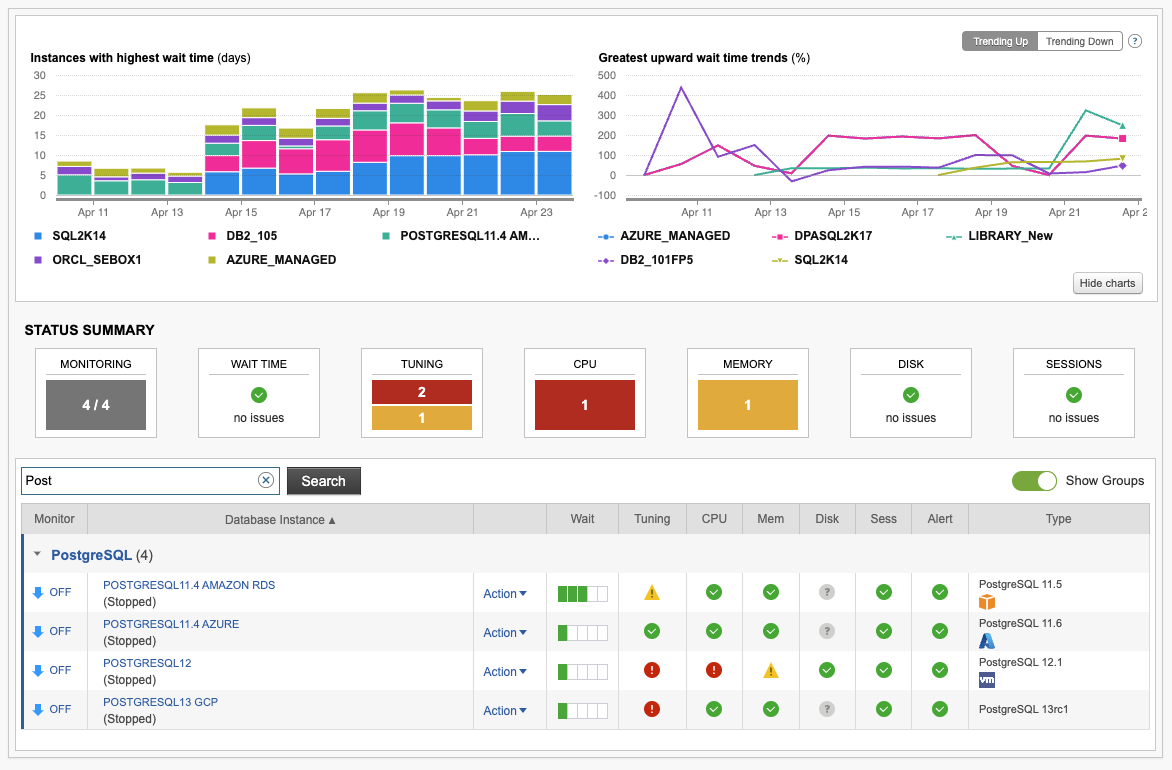Open the charts help question-mark icon
1172x770 pixels.
(x=1135, y=41)
